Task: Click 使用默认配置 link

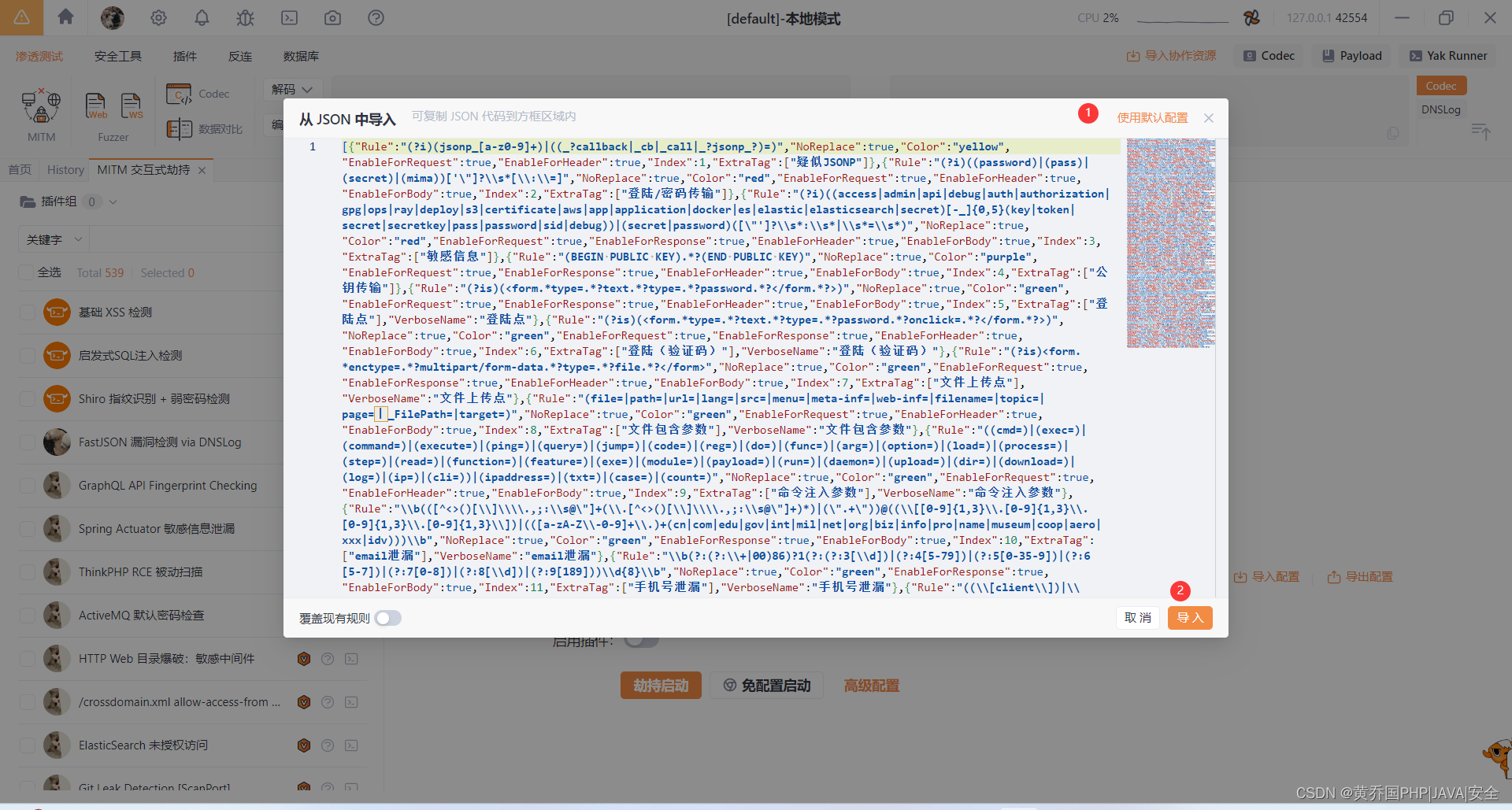Action: coord(1152,117)
